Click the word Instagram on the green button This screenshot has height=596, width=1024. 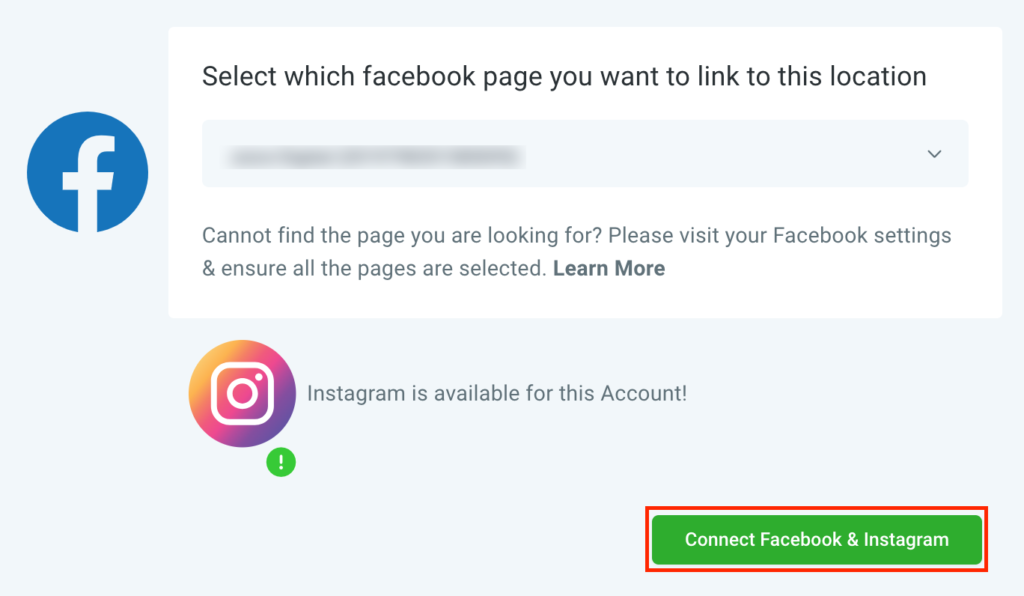(x=906, y=540)
